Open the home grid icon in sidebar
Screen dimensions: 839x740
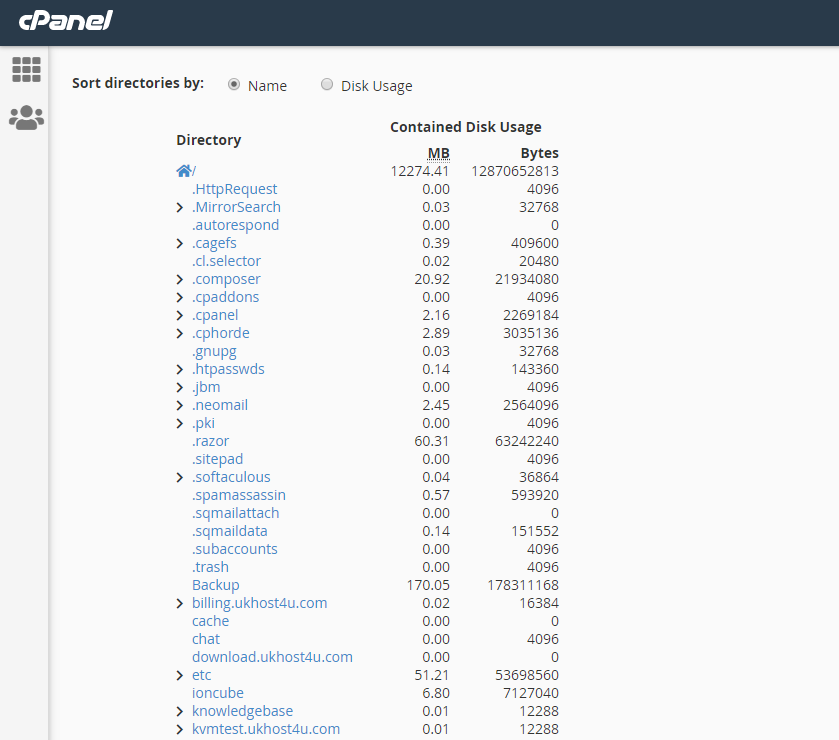[26, 70]
